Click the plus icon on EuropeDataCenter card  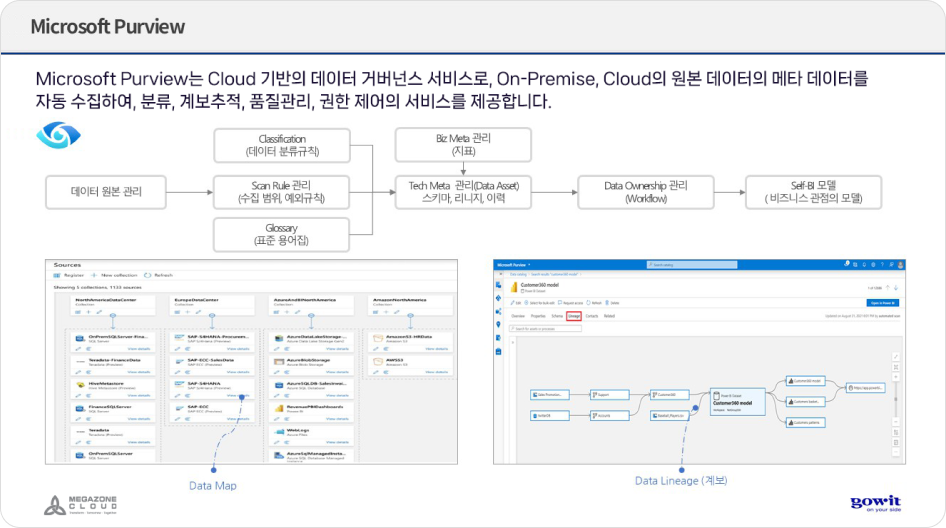click(x=188, y=312)
